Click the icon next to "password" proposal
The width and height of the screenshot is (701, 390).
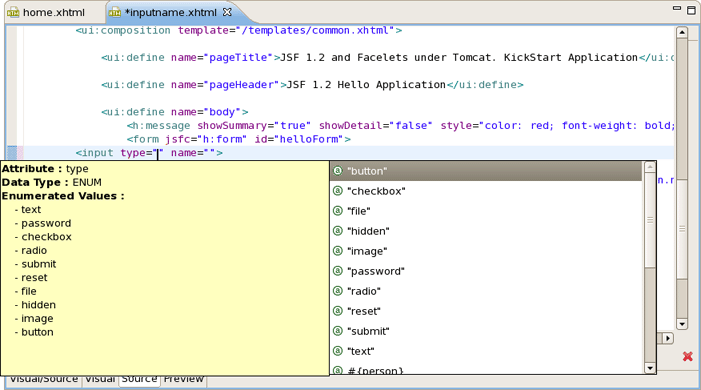click(x=338, y=271)
